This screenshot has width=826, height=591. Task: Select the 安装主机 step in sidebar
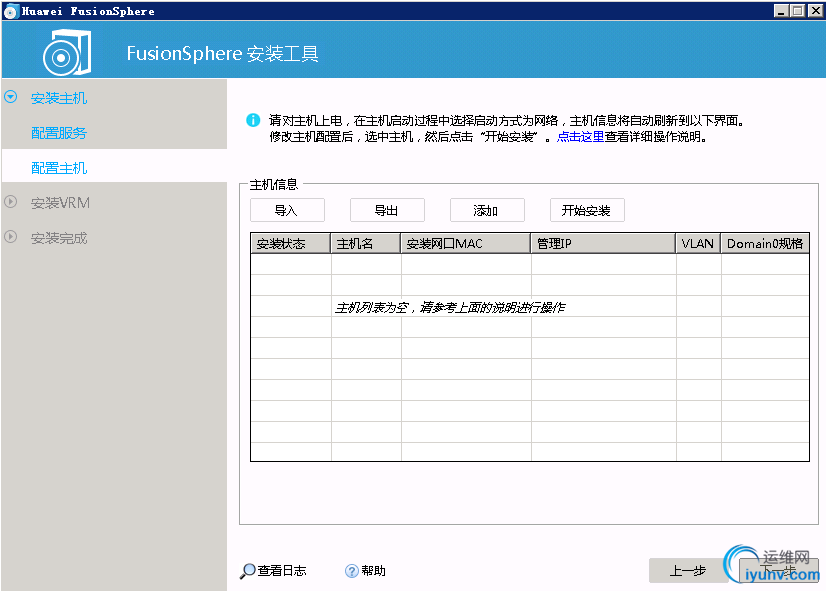59,98
